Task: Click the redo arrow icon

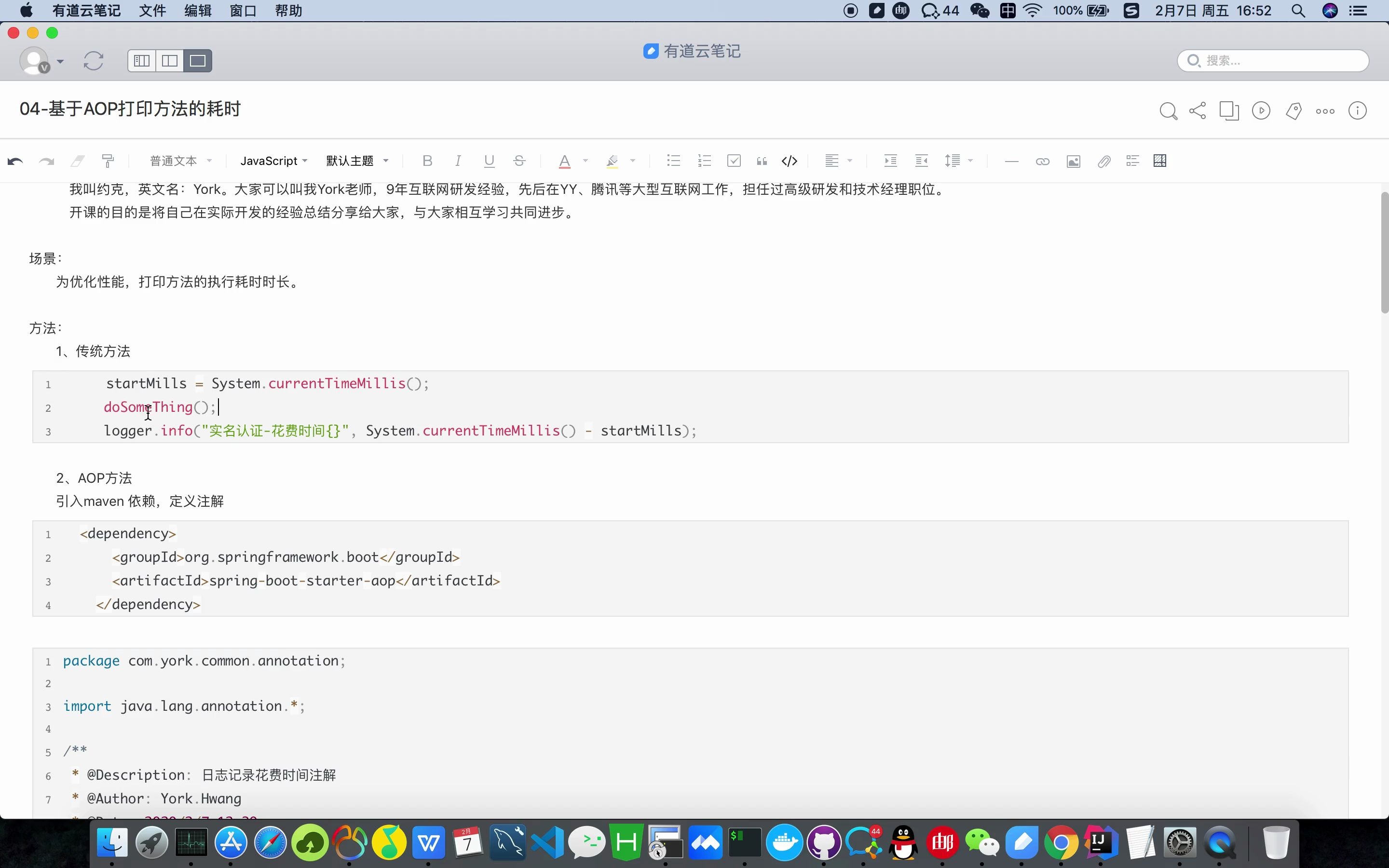Action: click(46, 162)
